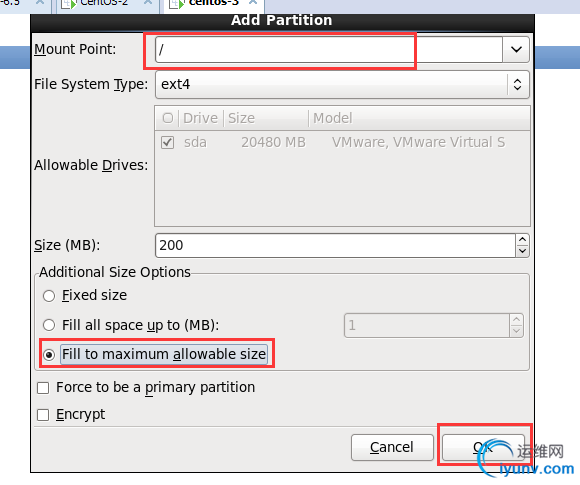This screenshot has height=485, width=580.
Task: Click the 20480 MB size cell for sda
Action: click(x=273, y=142)
